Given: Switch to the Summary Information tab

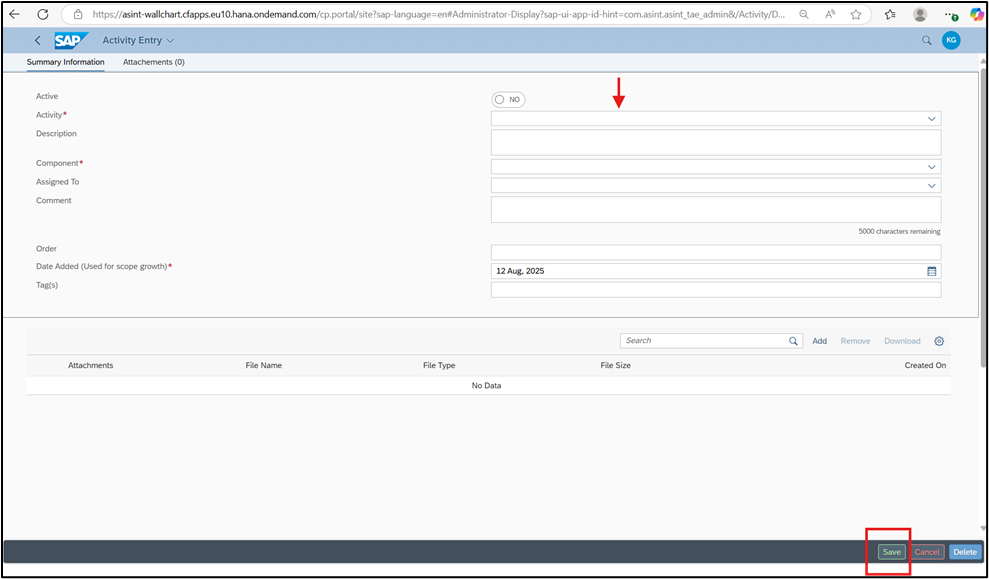Looking at the screenshot, I should click(66, 62).
